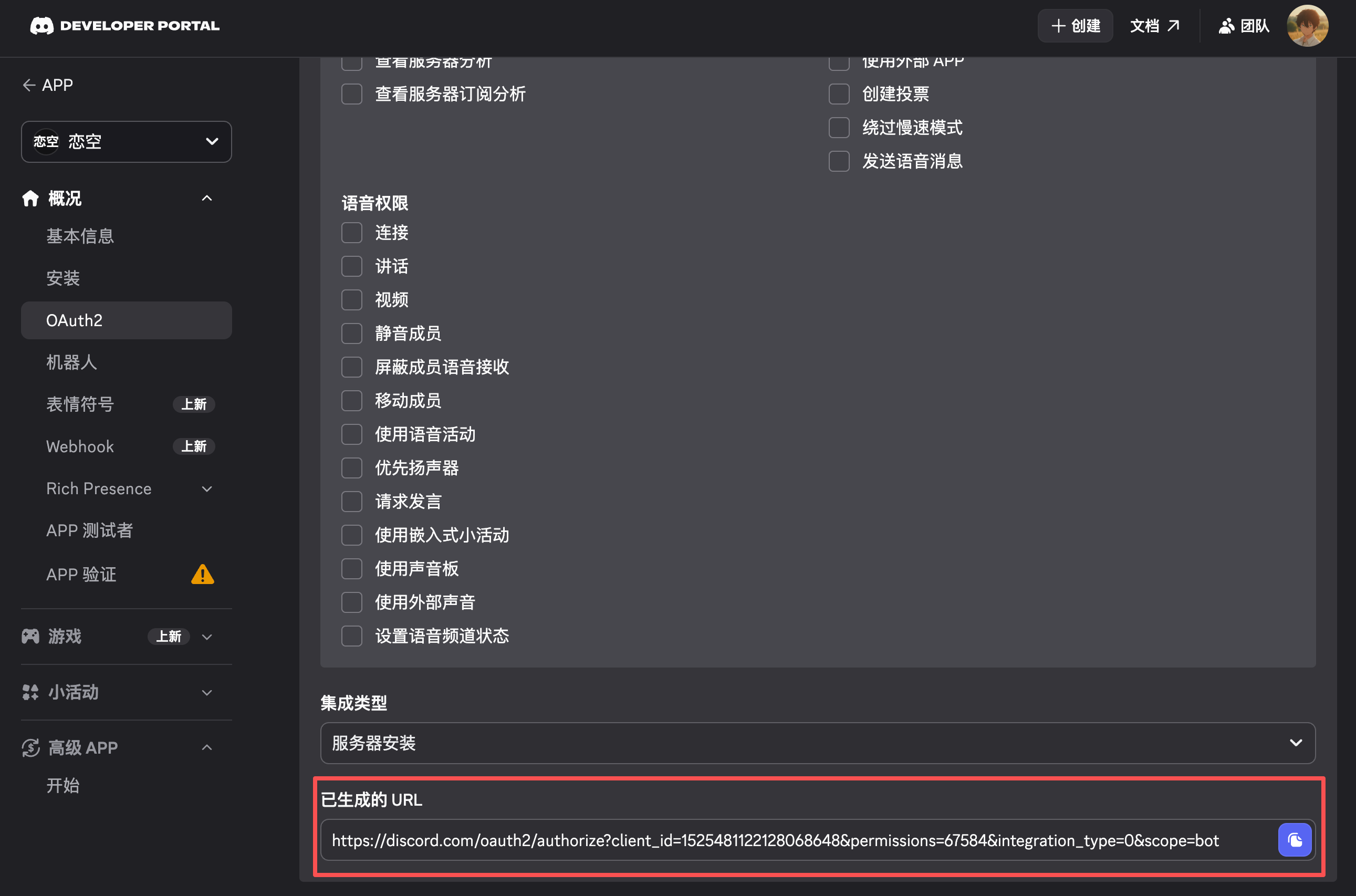
Task: Open the user avatar profile menu
Action: [x=1308, y=26]
